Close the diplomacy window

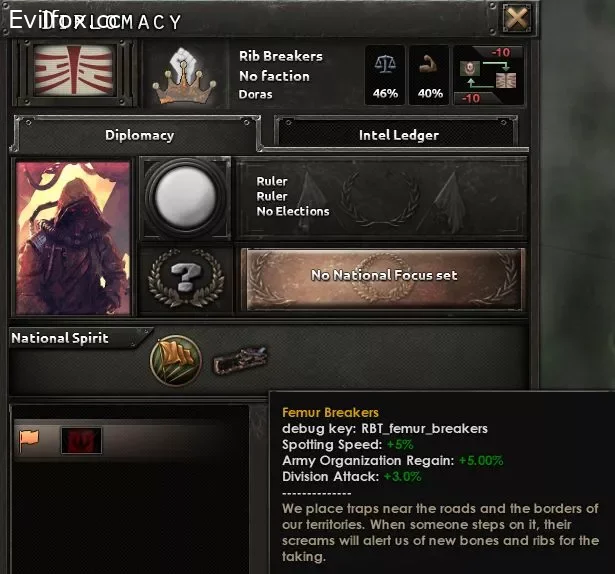pos(517,18)
